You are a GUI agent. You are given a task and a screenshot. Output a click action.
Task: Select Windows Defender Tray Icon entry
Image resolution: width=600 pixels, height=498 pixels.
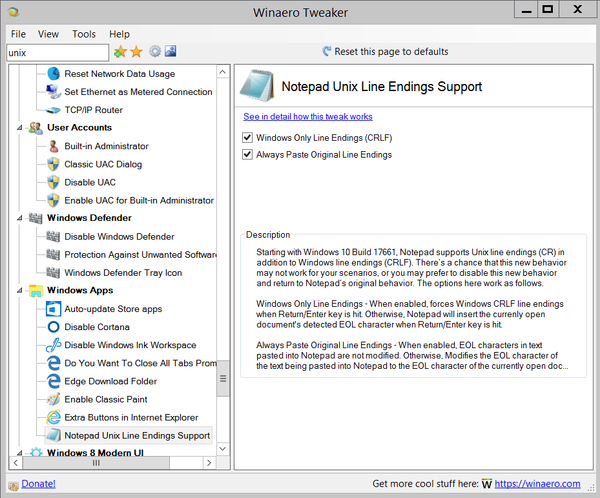[x=123, y=273]
